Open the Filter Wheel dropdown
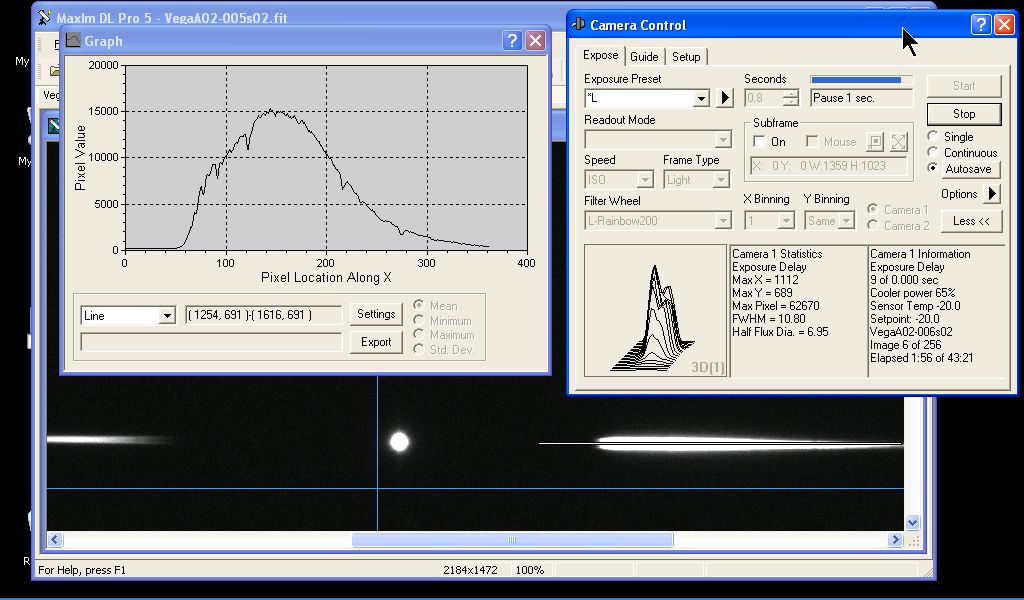 pos(723,221)
